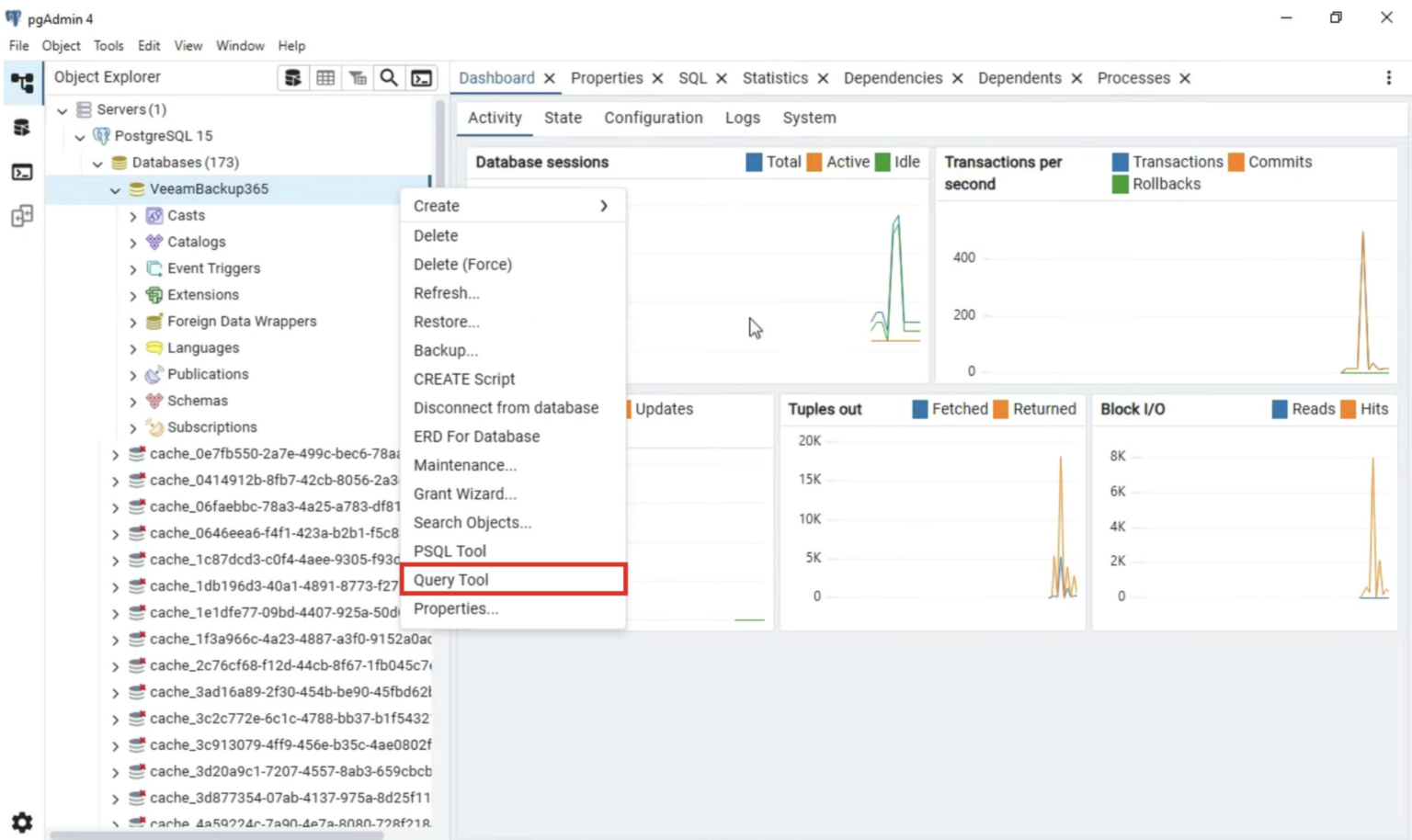Open the PSQL workspace sidebar icon
This screenshot has width=1412, height=840.
point(22,172)
